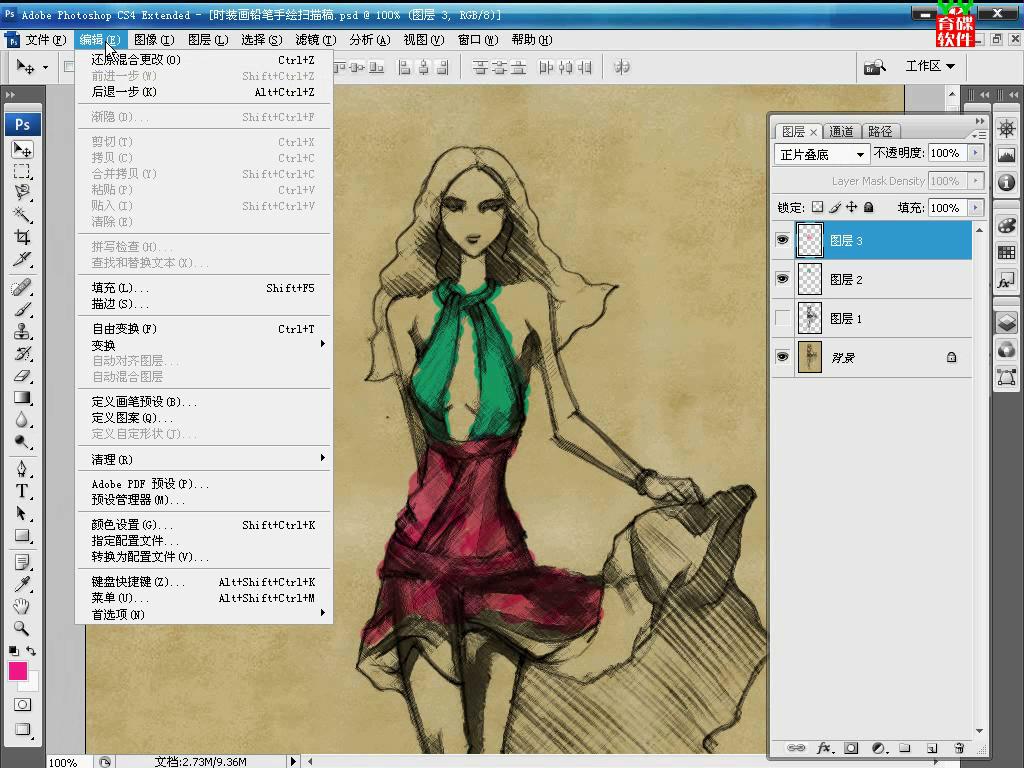Viewport: 1024px width, 768px height.
Task: Select the Rectangular Marquee tool
Action: (x=22, y=172)
